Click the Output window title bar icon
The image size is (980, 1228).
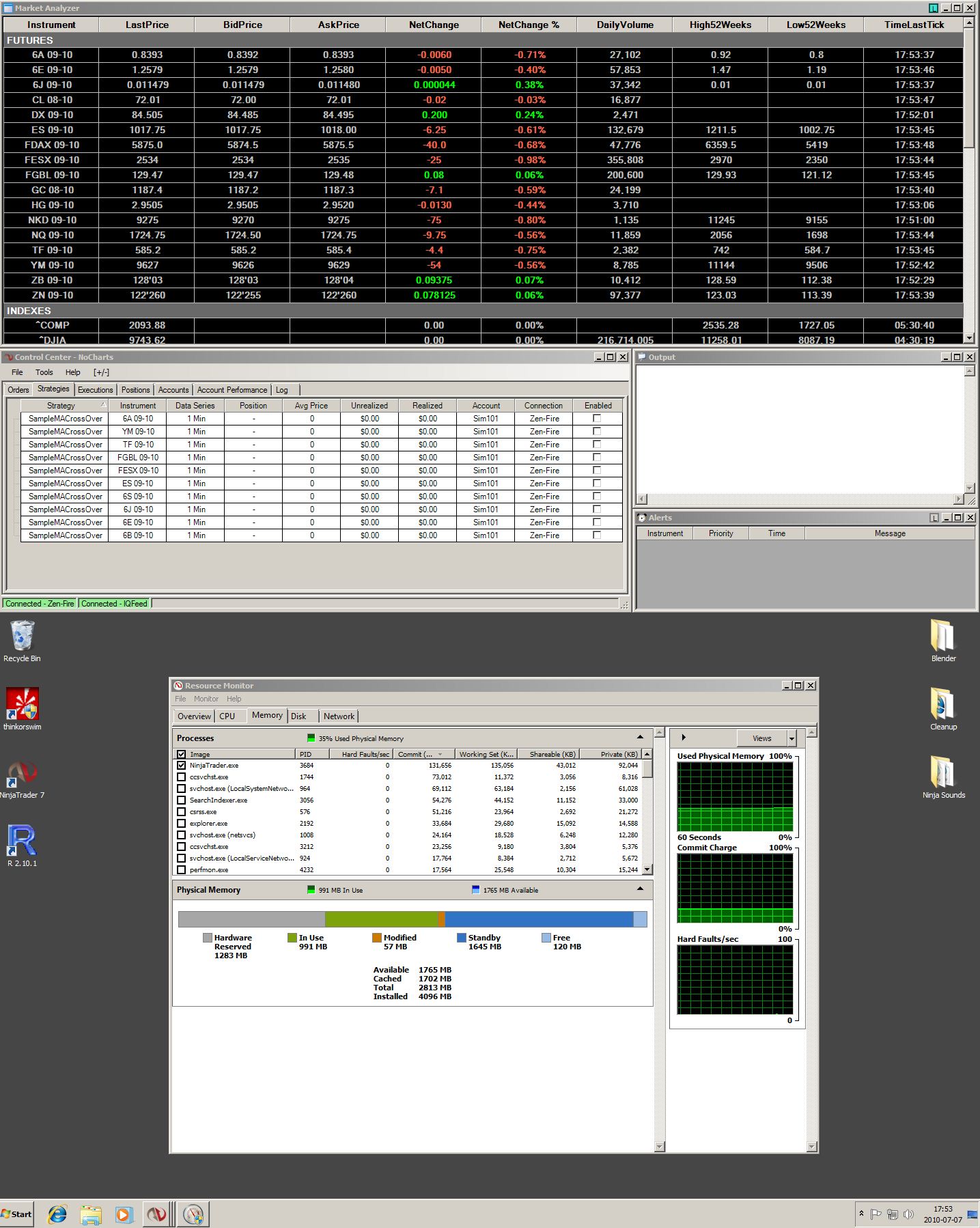point(641,357)
